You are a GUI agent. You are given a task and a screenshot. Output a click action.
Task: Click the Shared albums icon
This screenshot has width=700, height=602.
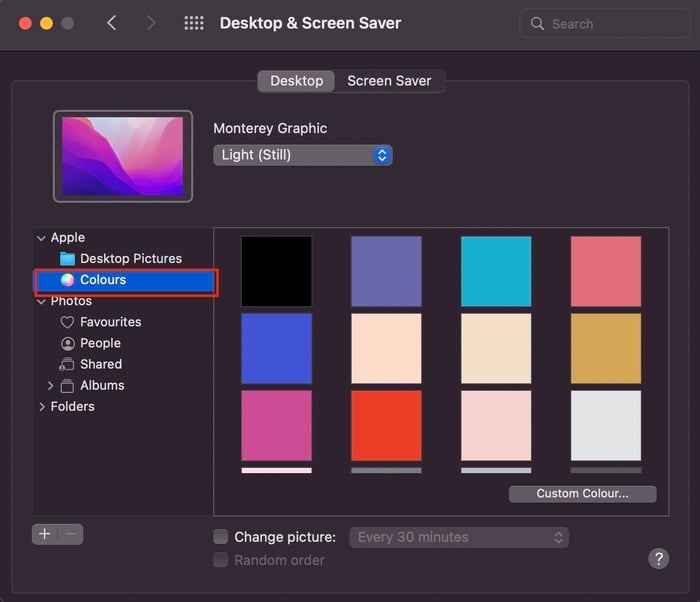tap(67, 364)
